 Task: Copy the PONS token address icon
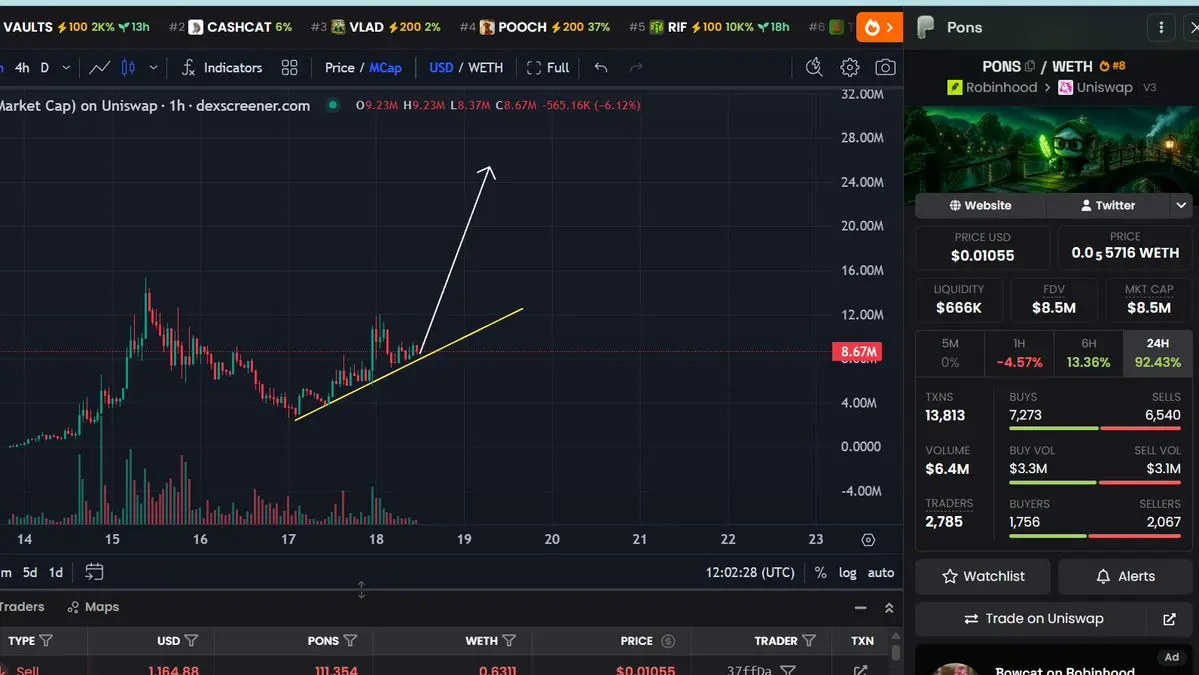tap(1030, 67)
